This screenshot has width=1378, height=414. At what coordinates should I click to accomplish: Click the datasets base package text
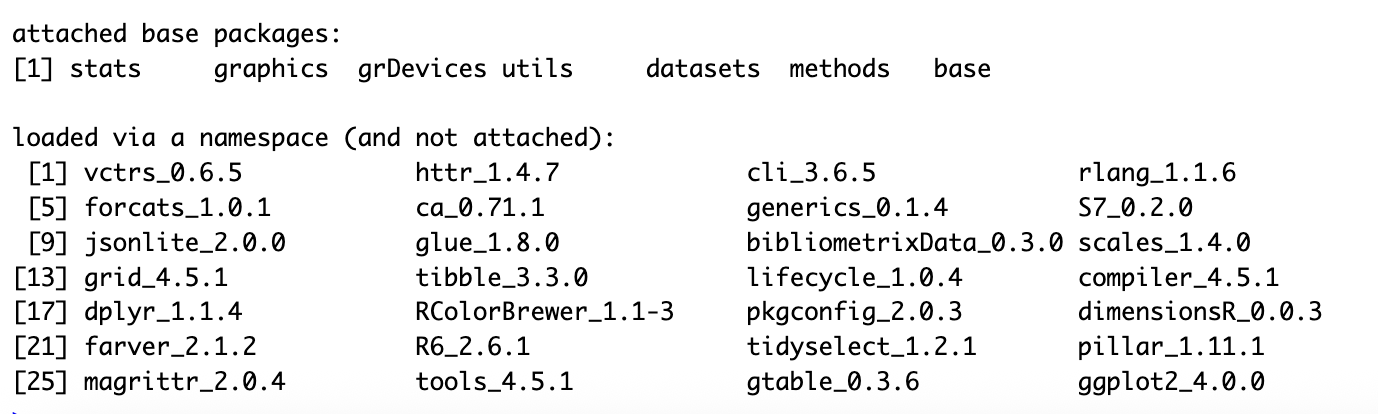pyautogui.click(x=702, y=69)
